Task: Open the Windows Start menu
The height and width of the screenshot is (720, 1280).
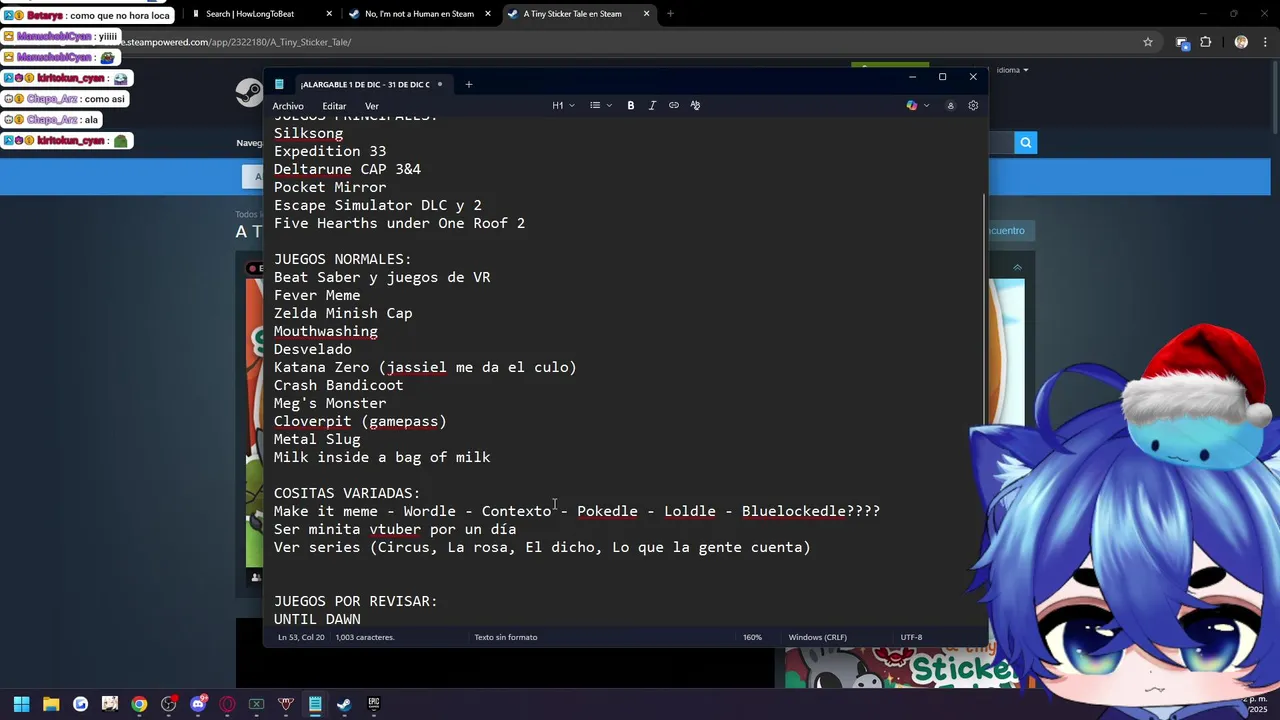Action: (x=22, y=704)
